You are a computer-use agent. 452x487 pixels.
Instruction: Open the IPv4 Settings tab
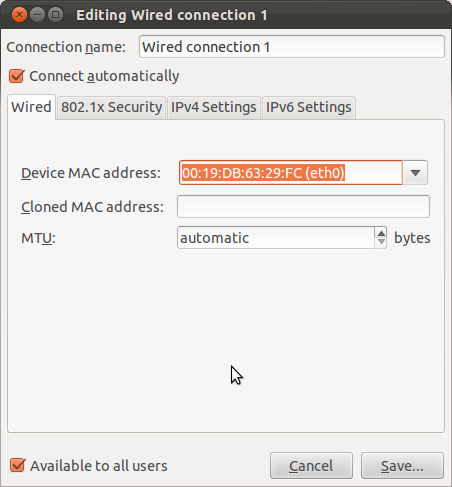(x=214, y=107)
